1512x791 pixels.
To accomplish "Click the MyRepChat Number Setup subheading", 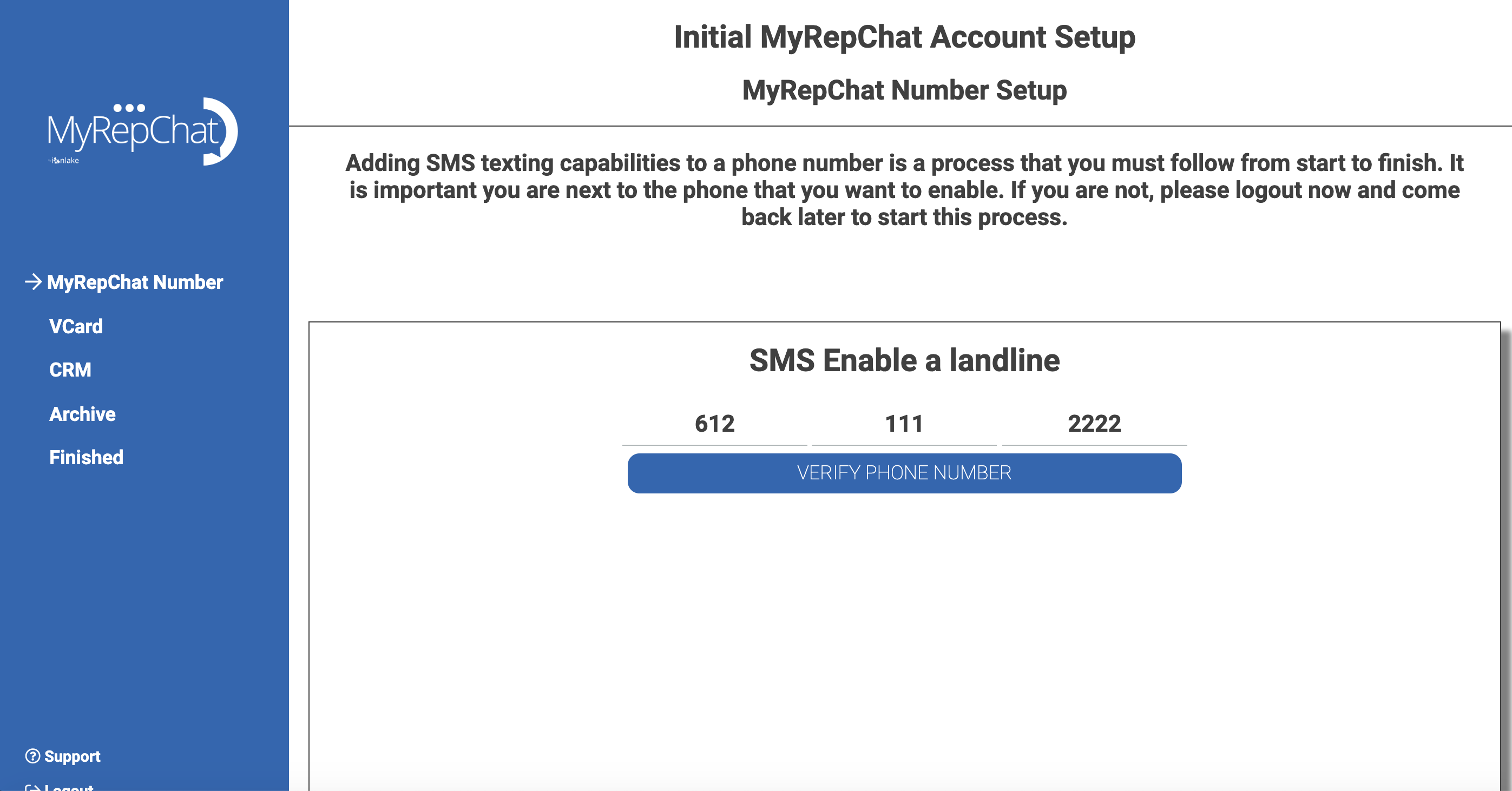I will click(x=904, y=90).
